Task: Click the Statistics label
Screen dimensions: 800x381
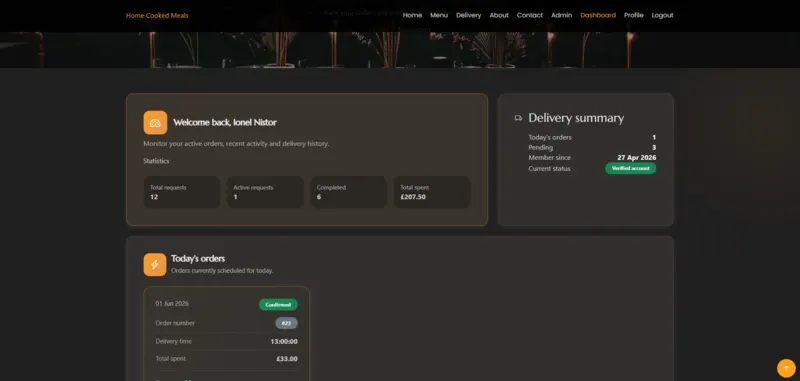Action: 156,161
